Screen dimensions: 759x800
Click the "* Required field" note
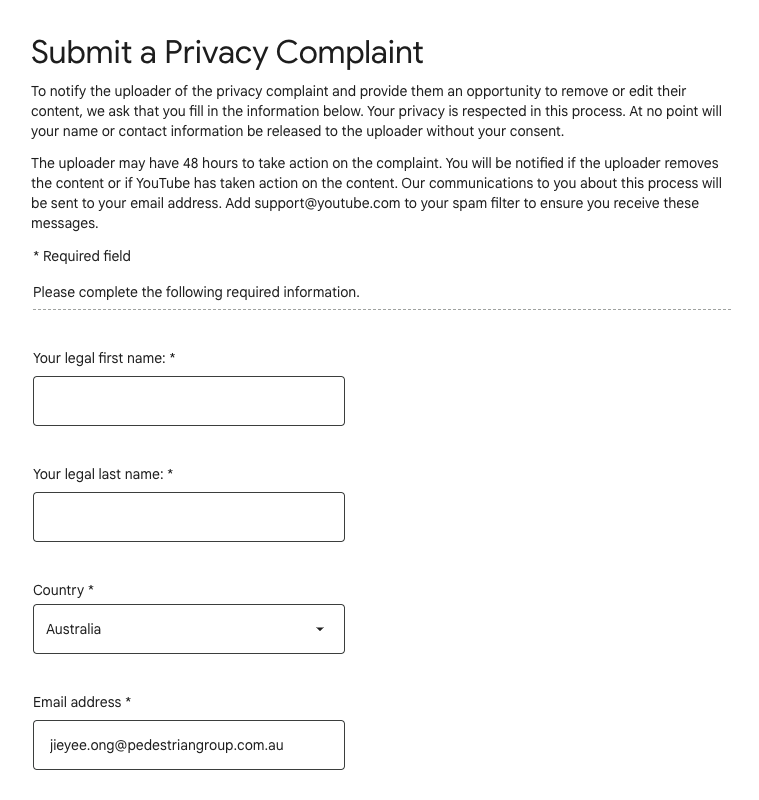(82, 256)
